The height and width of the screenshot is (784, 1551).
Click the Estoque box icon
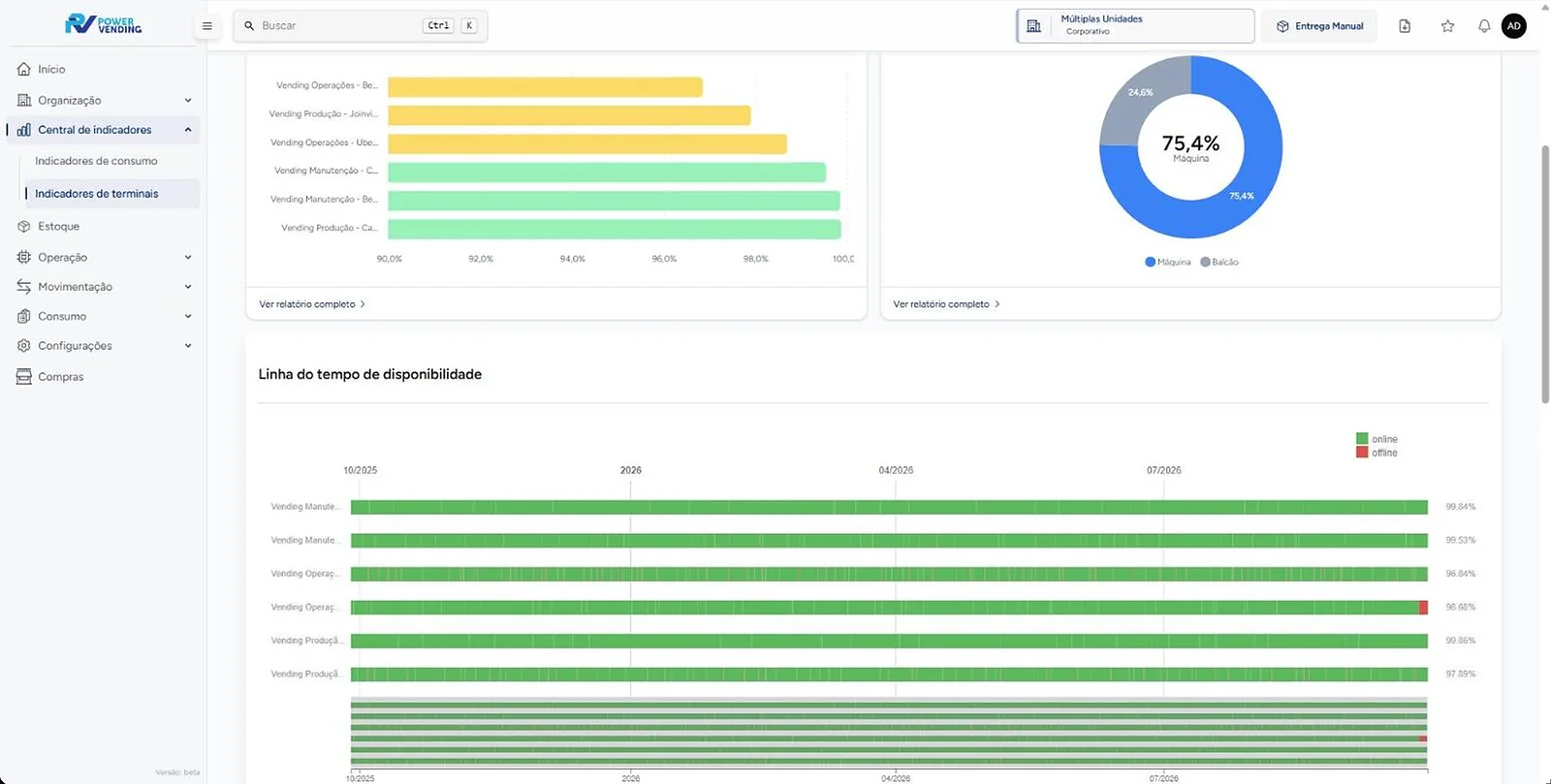pyautogui.click(x=24, y=227)
